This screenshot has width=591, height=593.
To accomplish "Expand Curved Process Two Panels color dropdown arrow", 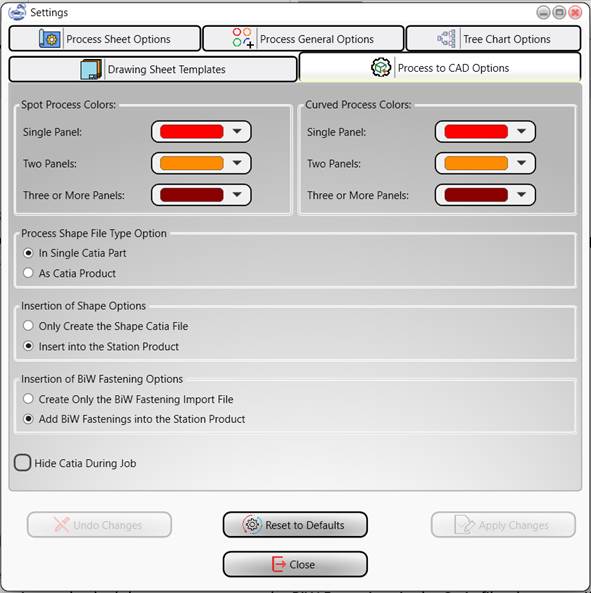I will click(521, 163).
